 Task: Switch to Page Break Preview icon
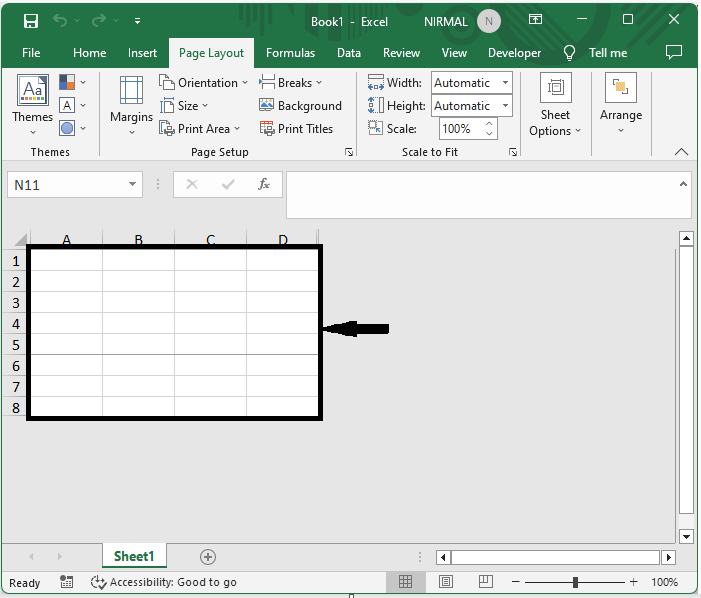[x=486, y=582]
